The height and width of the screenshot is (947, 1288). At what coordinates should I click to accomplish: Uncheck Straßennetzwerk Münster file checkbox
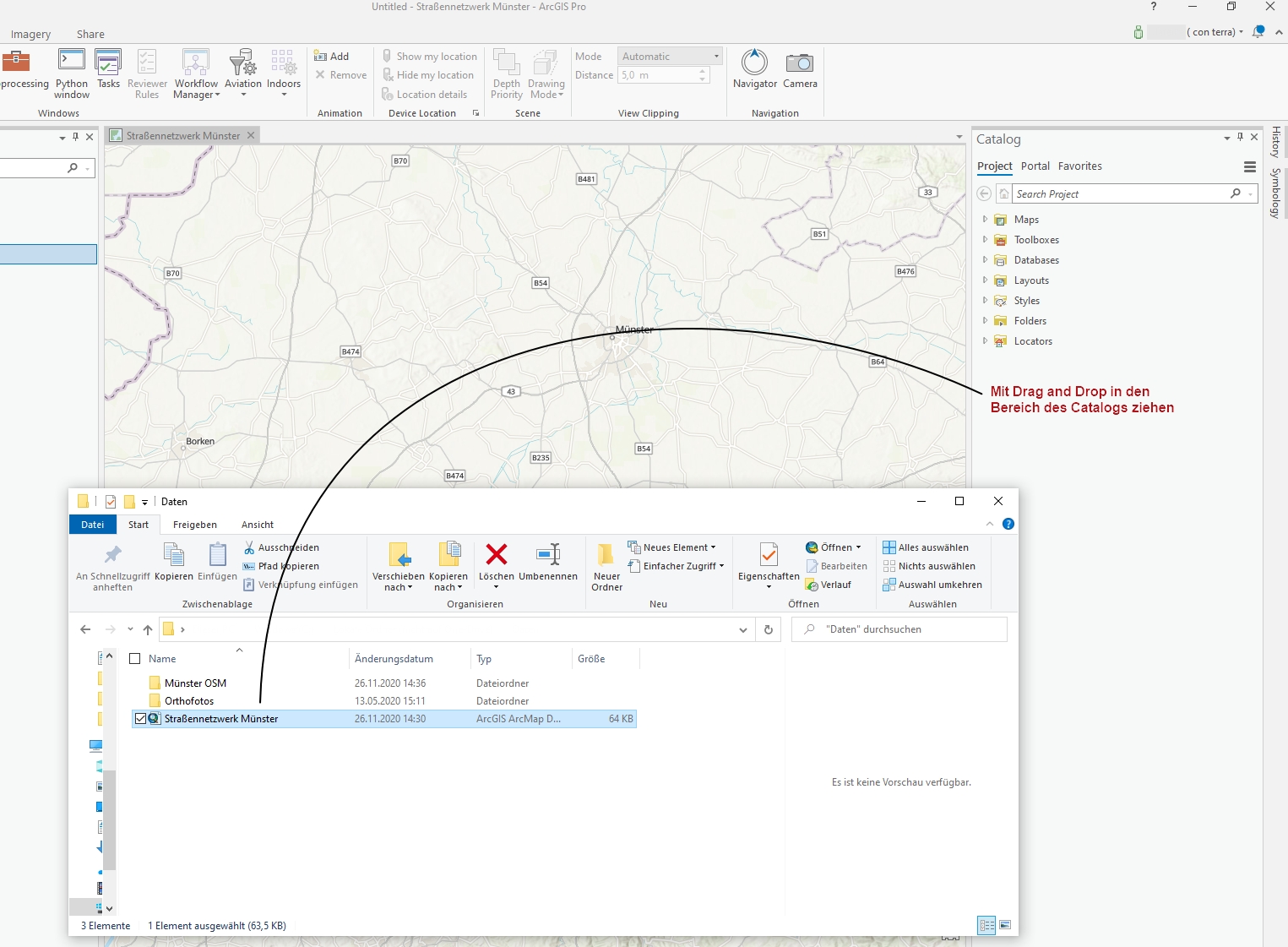[x=140, y=719]
